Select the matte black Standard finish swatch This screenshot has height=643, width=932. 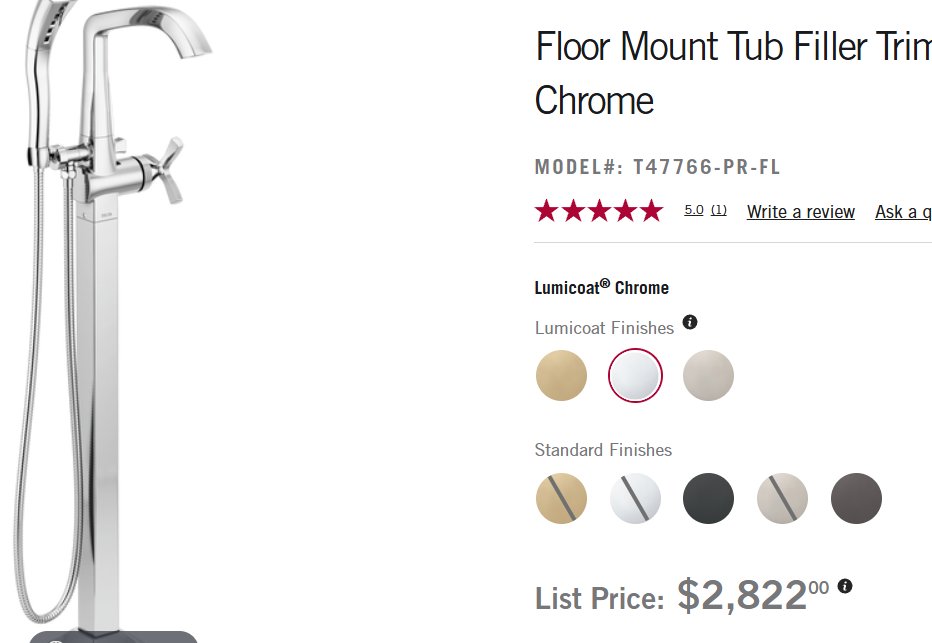coord(709,498)
